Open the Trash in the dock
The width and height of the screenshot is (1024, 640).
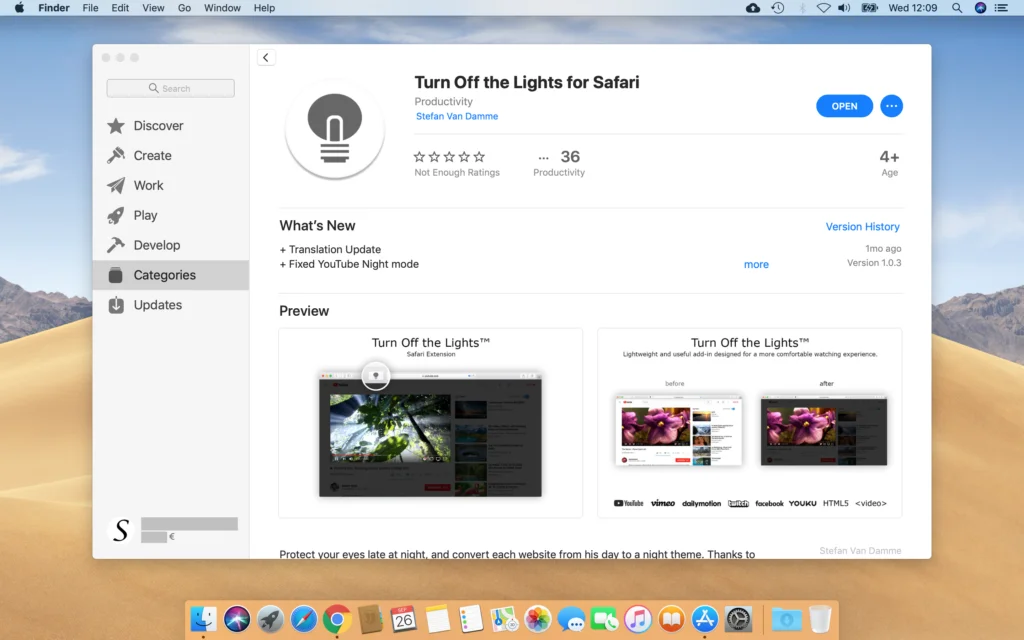click(820, 618)
